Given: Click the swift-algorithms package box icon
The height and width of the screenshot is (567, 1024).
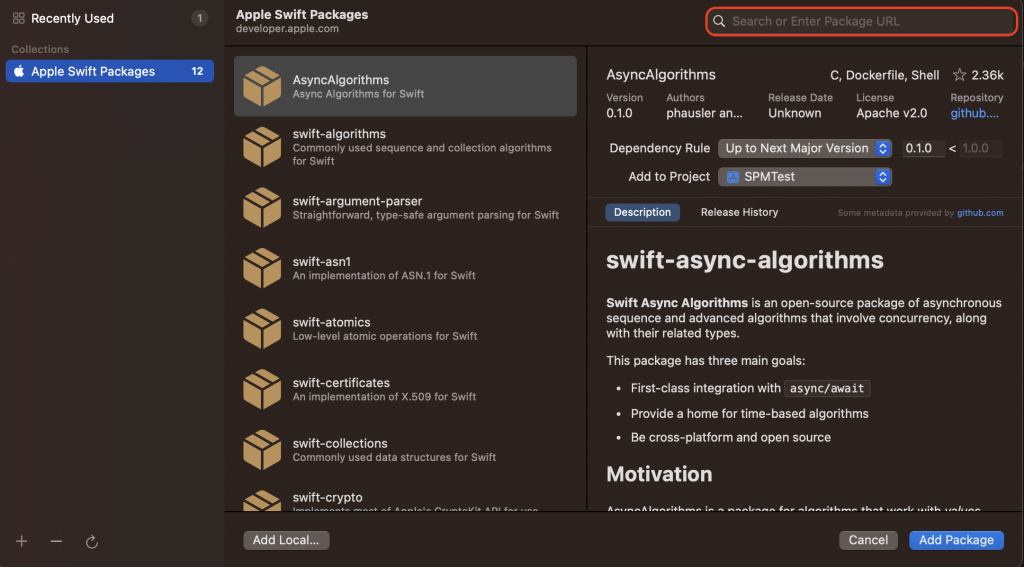Looking at the screenshot, I should [262, 147].
